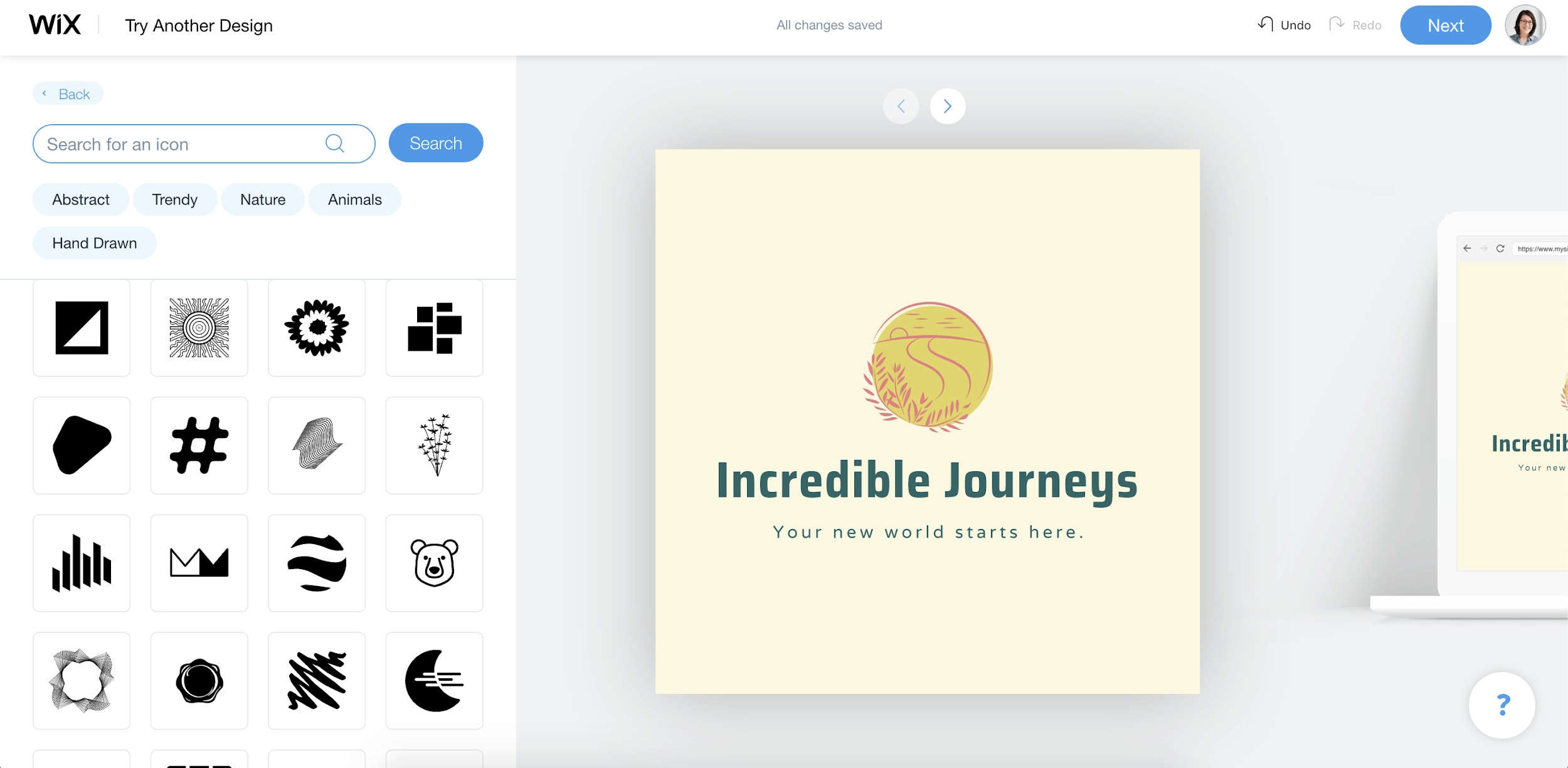1568x768 pixels.
Task: Click the Search button for icons
Action: coord(436,144)
